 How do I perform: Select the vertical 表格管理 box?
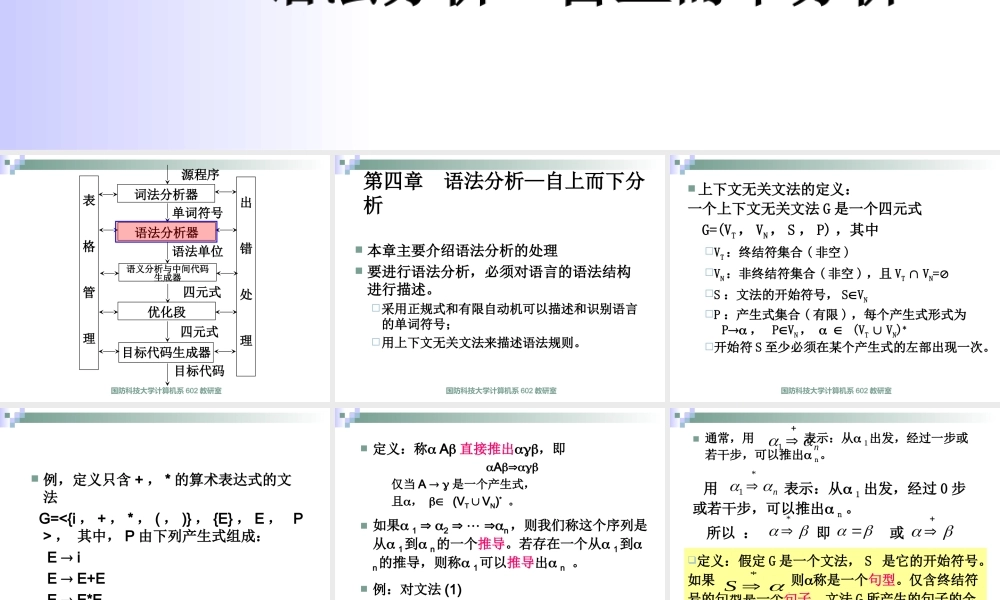click(x=89, y=272)
